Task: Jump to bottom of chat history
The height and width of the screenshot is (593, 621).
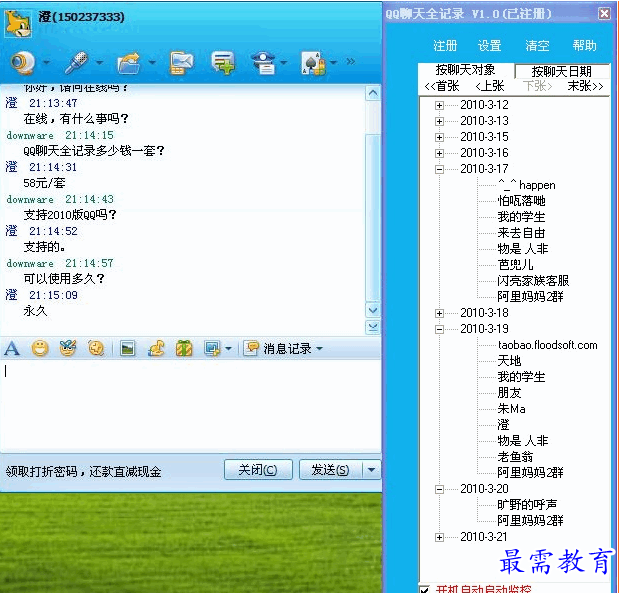Action: pyautogui.click(x=373, y=327)
